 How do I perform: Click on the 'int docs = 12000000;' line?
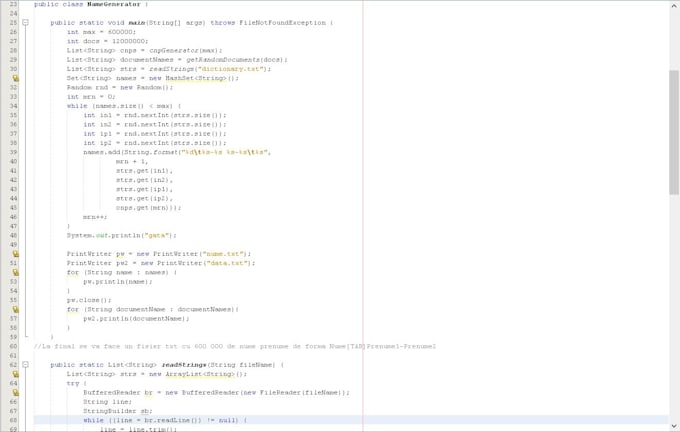click(x=108, y=41)
